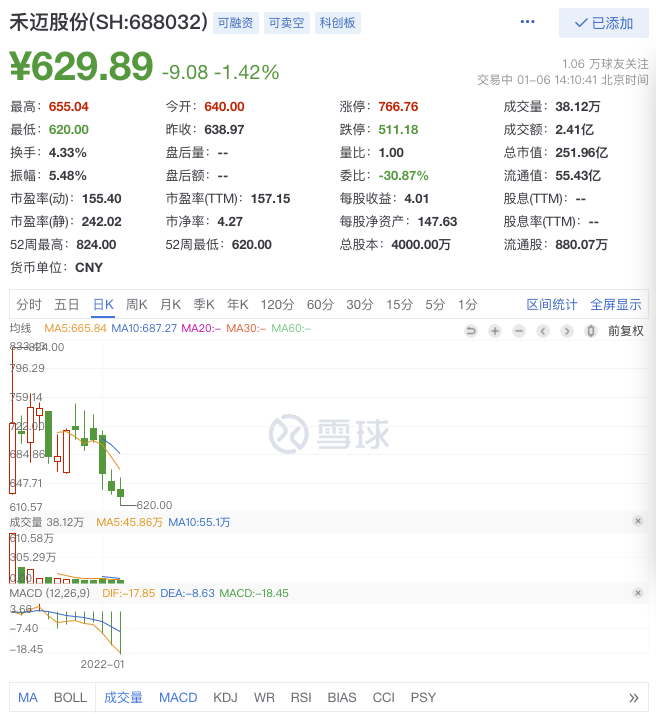Click the MACD (12,26,9) parameters label

(x=50, y=593)
